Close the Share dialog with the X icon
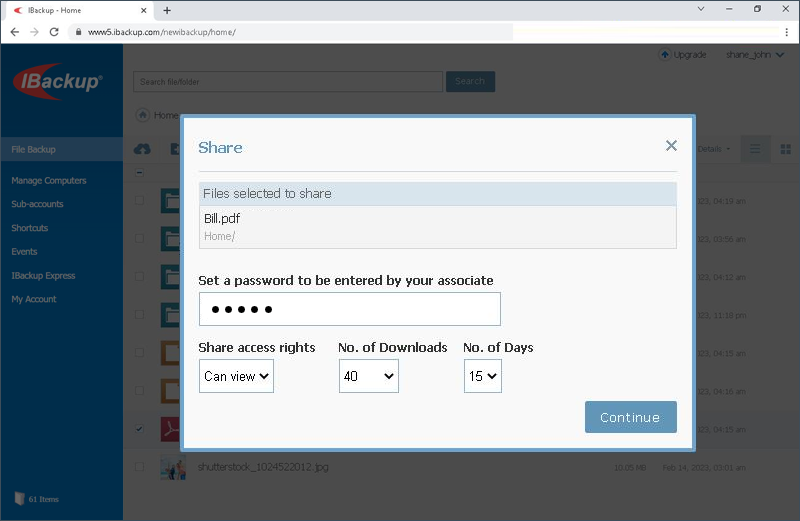 point(671,146)
